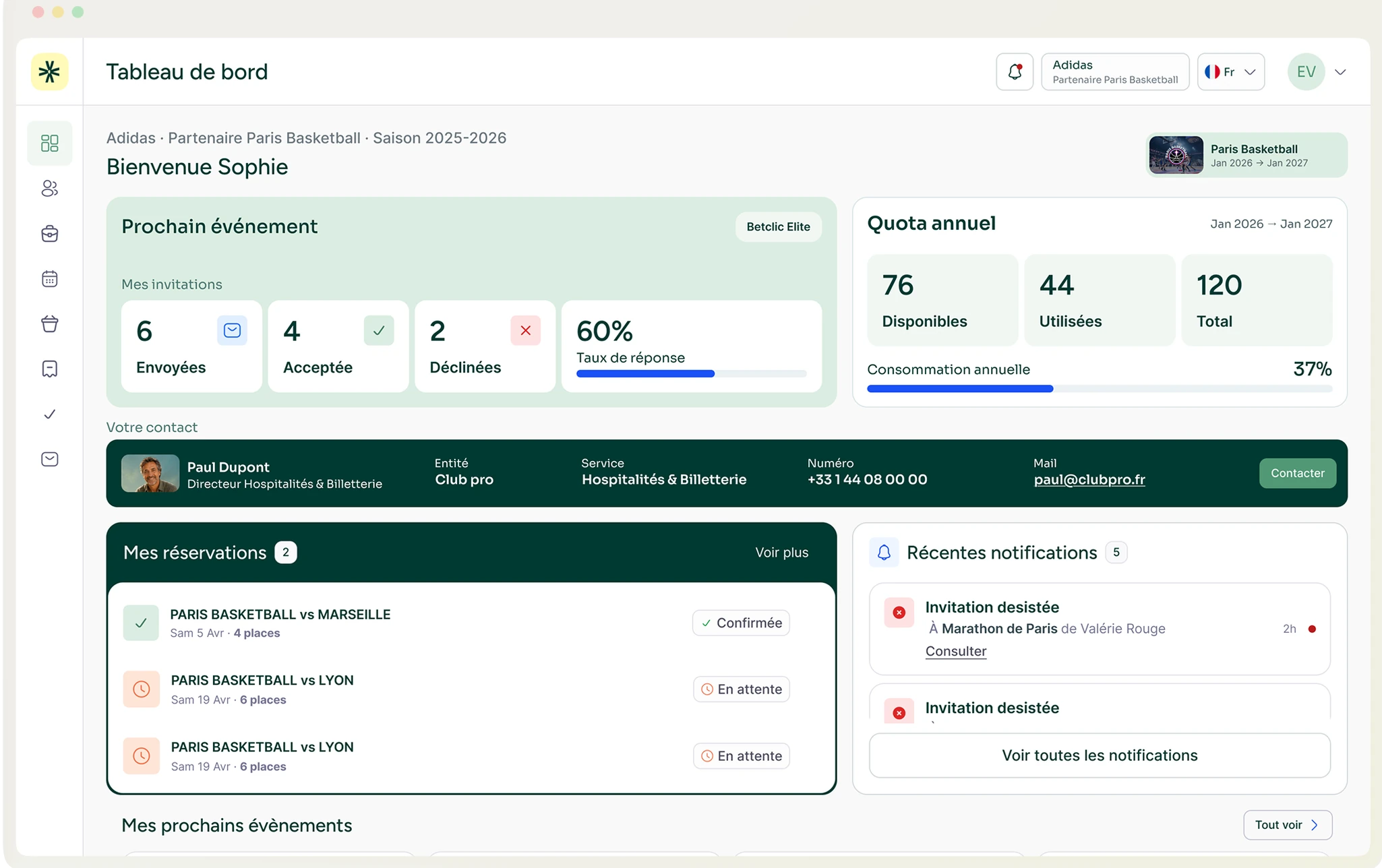Open the envelope mail sidebar icon
The height and width of the screenshot is (868, 1382).
(x=50, y=460)
